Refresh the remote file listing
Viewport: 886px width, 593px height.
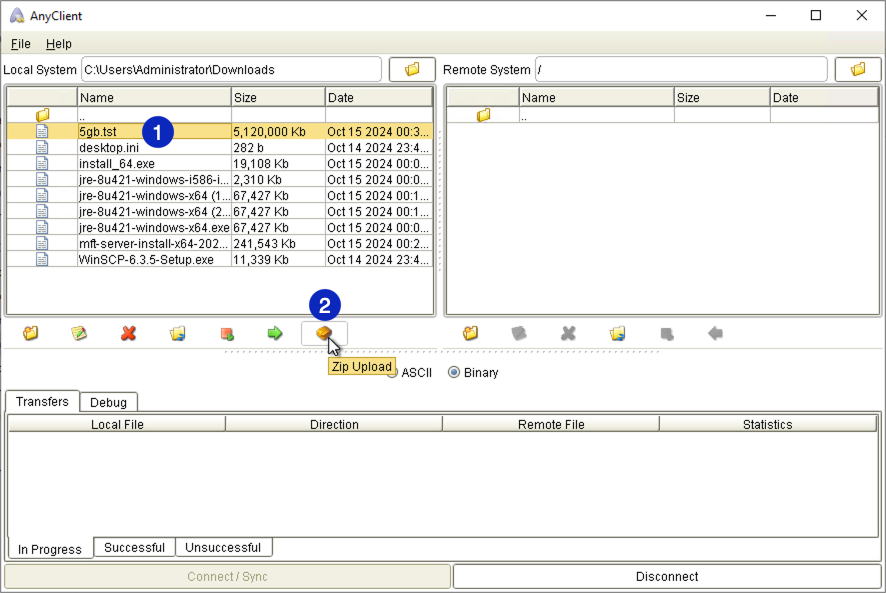point(618,333)
